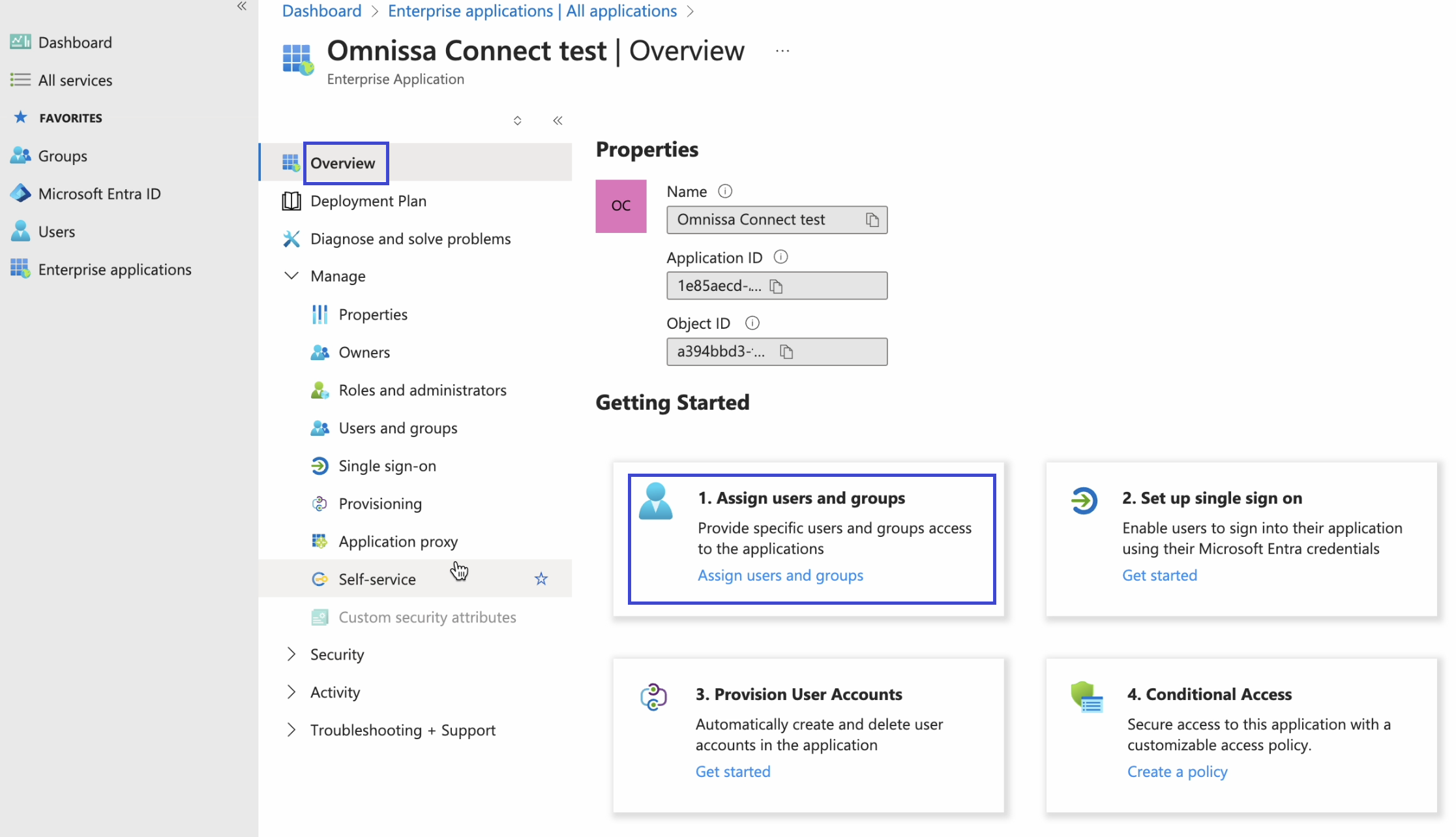Copy the Object ID to clipboard
Screen dimensions: 1456x837
tap(786, 352)
